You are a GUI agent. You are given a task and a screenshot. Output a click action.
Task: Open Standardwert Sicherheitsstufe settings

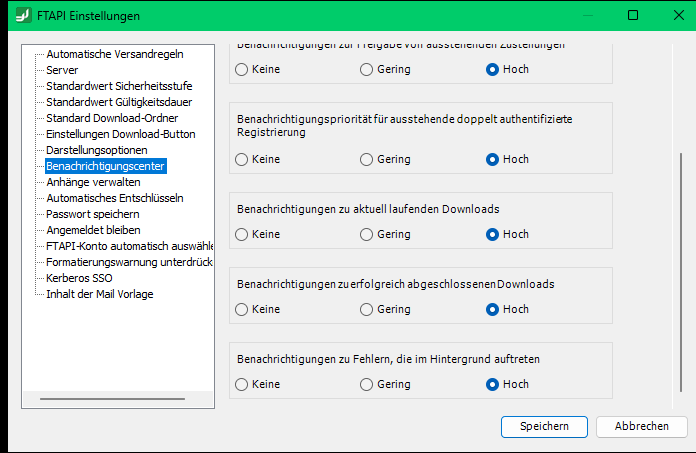pos(119,86)
